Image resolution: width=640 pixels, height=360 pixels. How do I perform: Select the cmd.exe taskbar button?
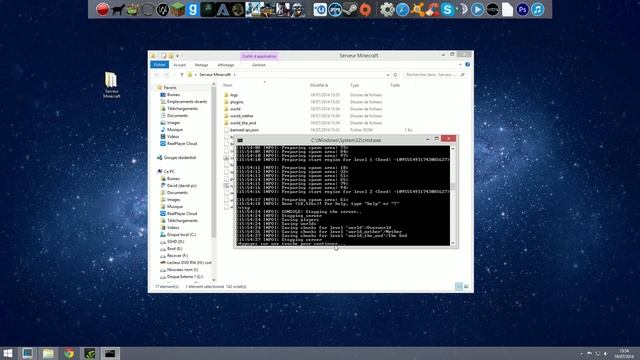coord(110,353)
